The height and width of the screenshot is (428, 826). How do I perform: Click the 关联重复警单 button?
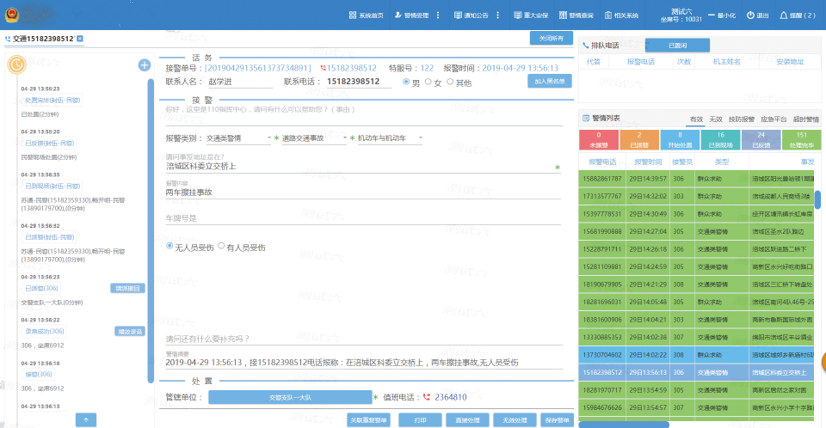coord(369,420)
